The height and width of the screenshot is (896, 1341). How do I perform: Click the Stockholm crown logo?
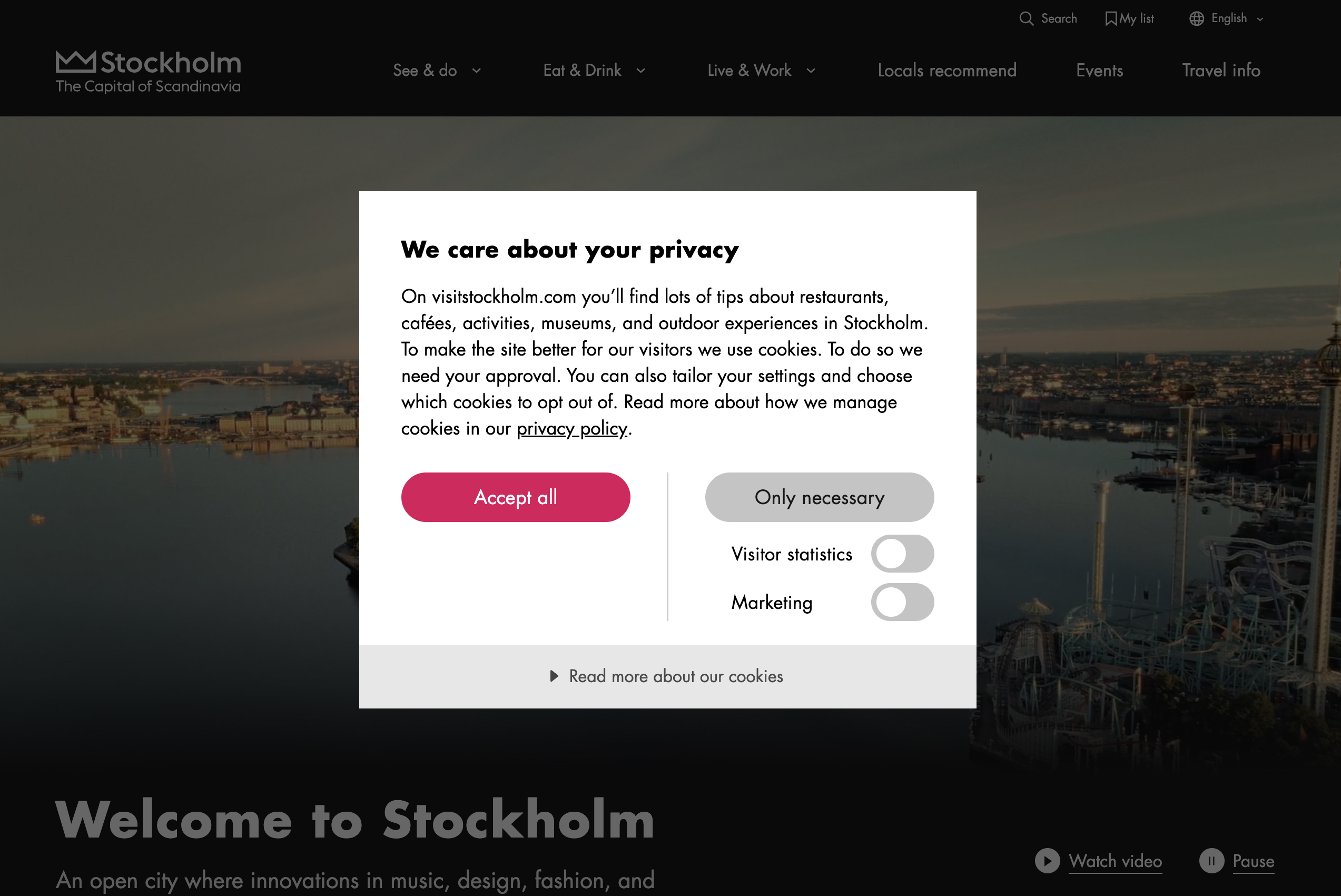pyautogui.click(x=75, y=62)
